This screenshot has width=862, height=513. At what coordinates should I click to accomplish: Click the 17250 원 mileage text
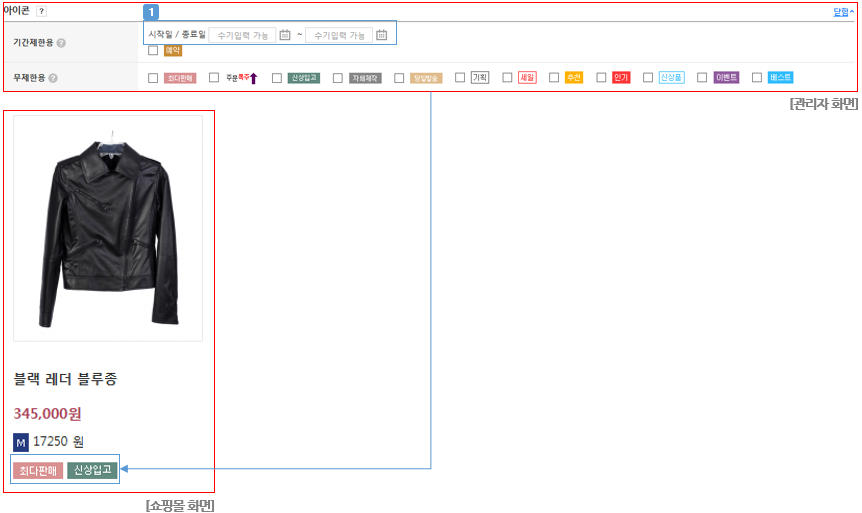point(58,442)
